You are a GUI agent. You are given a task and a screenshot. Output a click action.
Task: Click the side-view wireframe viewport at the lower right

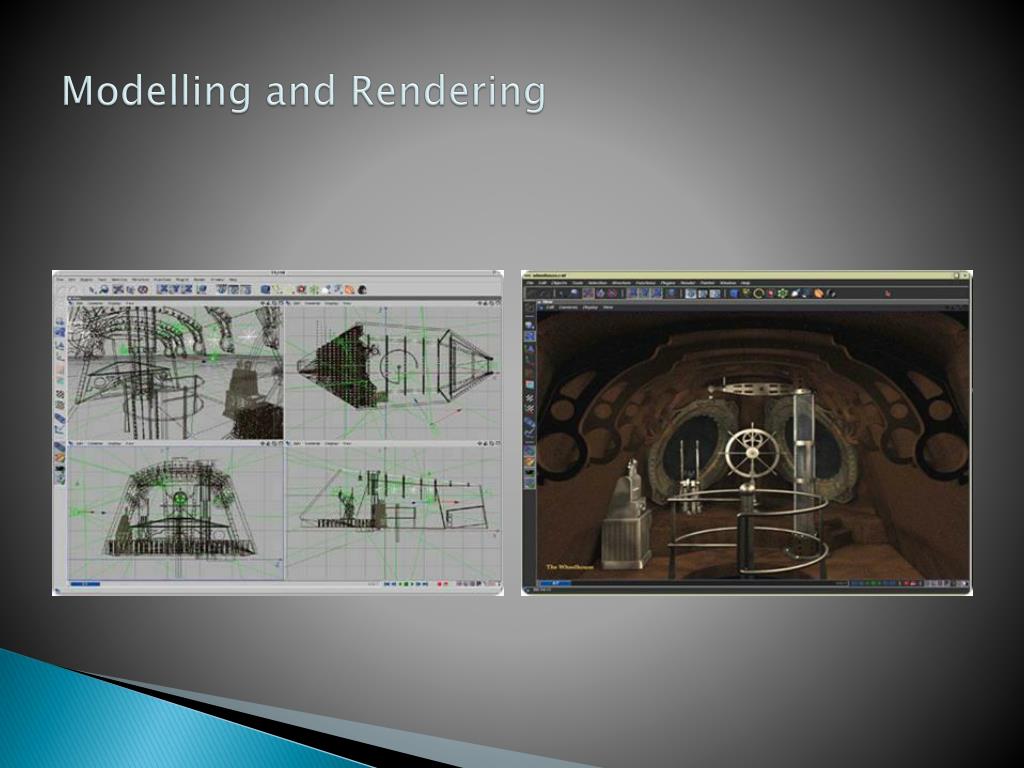point(394,513)
